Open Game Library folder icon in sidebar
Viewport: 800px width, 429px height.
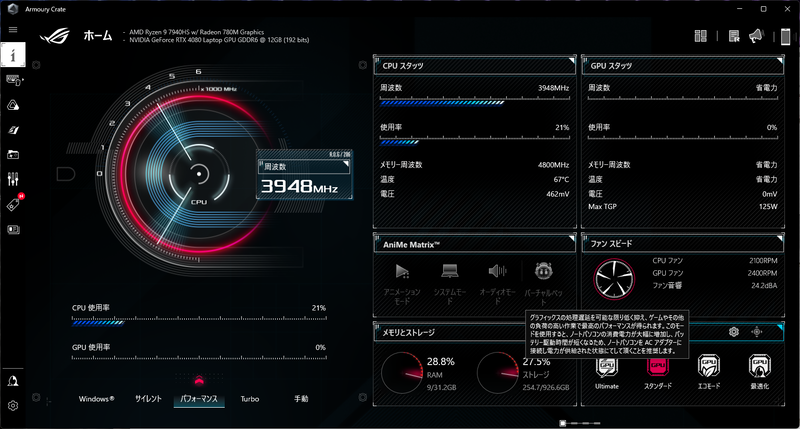click(x=13, y=155)
